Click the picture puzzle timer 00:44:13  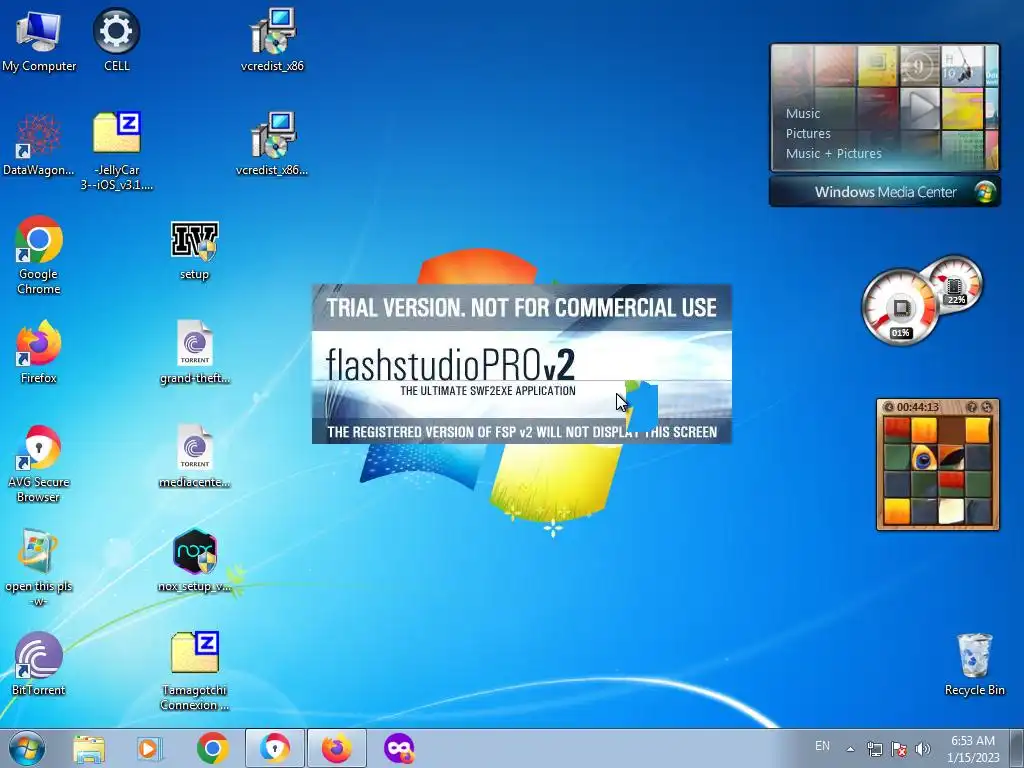pos(918,407)
